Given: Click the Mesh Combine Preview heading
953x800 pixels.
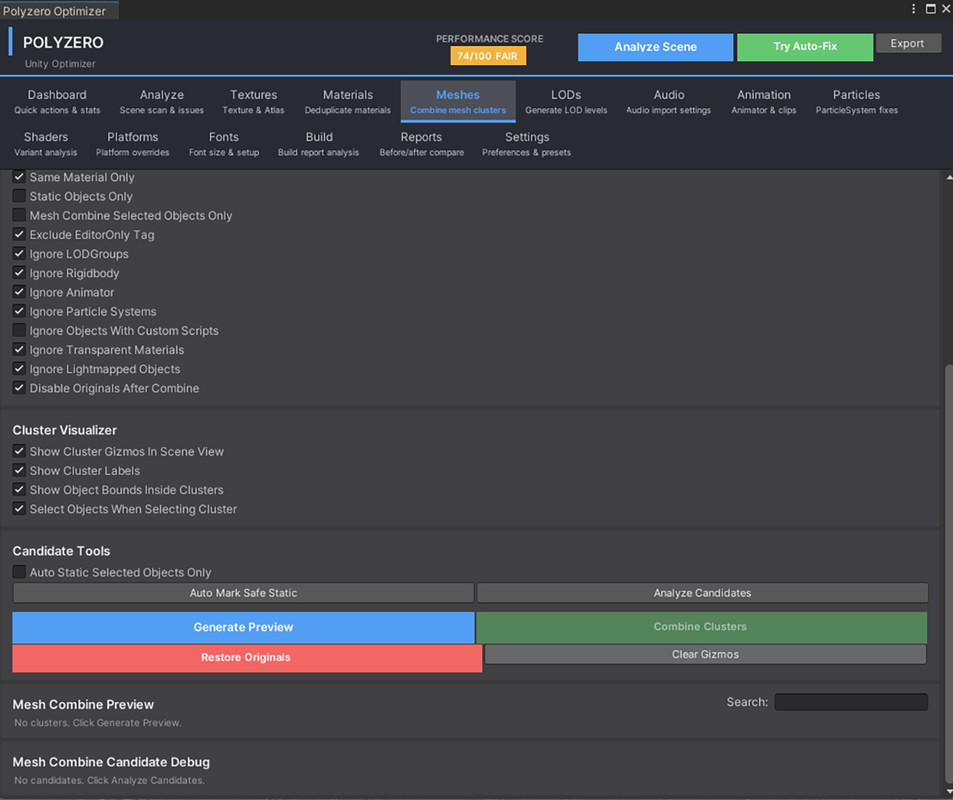Looking at the screenshot, I should [83, 705].
